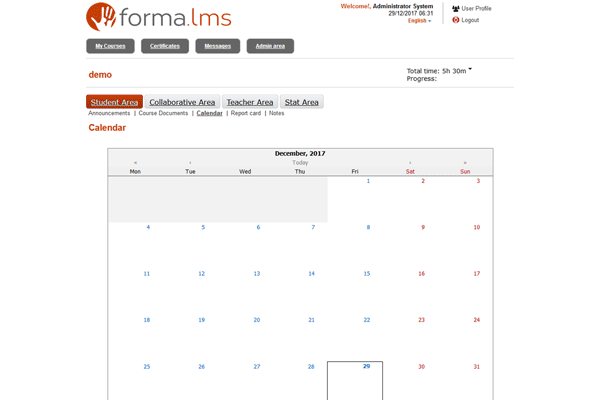This screenshot has height=400, width=600.
Task: Go to next year with double-right arrow
Action: 465,163
